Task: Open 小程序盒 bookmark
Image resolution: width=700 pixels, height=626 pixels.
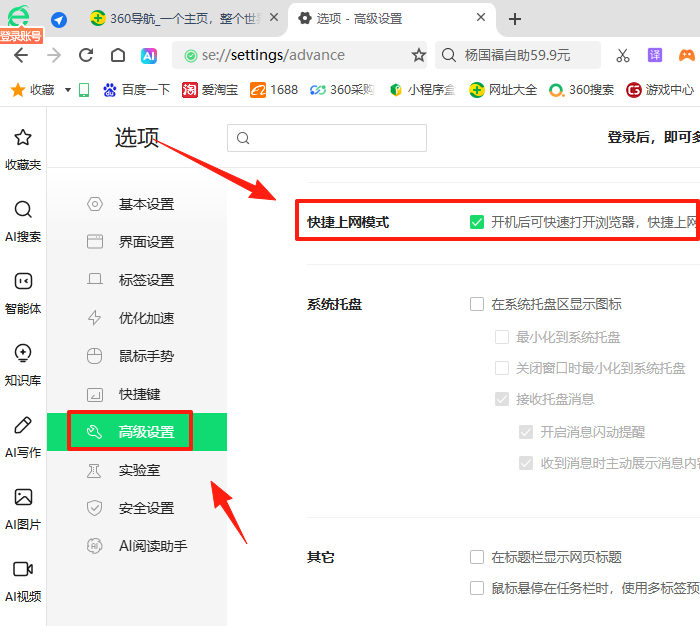Action: point(422,90)
